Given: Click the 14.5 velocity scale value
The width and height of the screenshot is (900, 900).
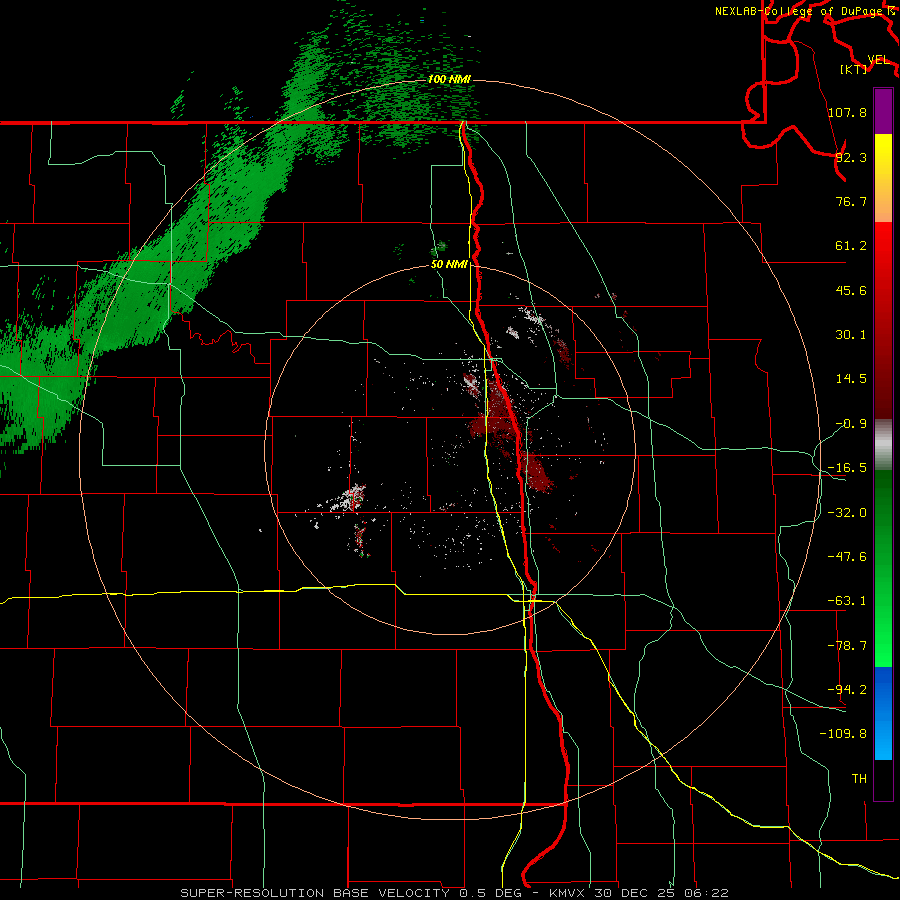Looking at the screenshot, I should point(851,379).
